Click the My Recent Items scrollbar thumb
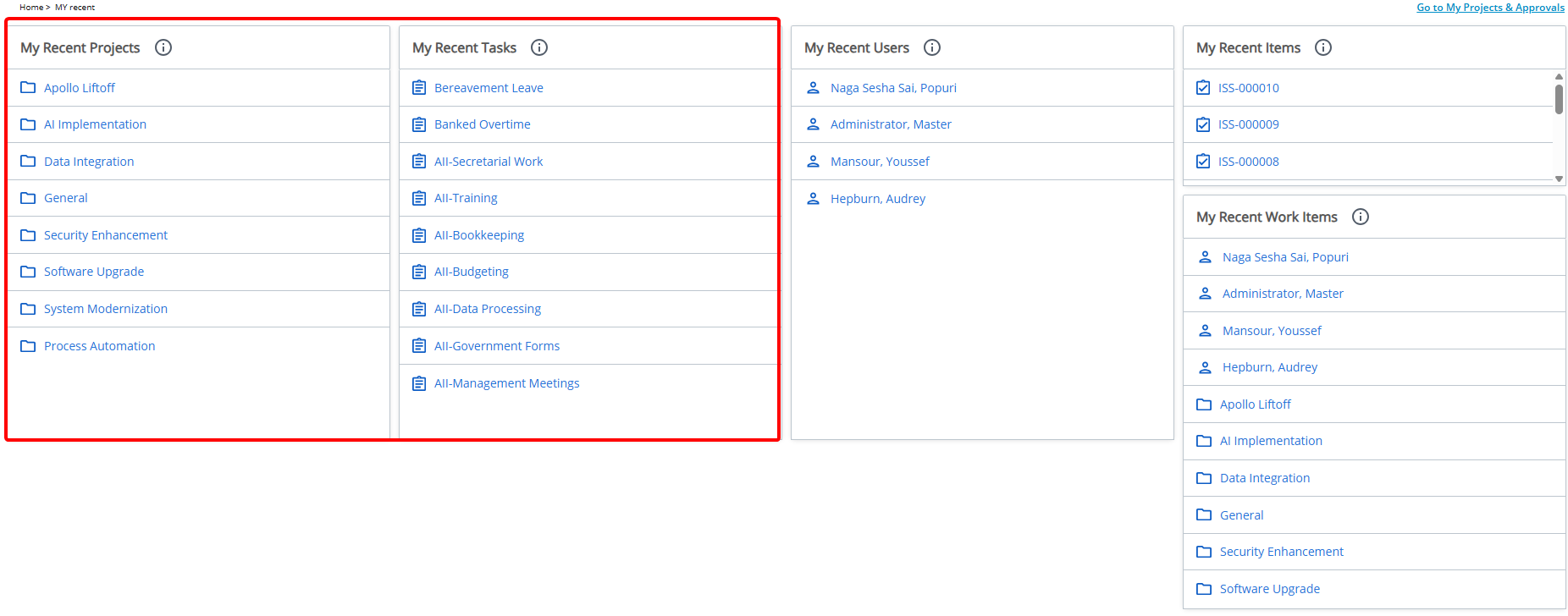The height and width of the screenshot is (616, 1568). tap(1559, 99)
